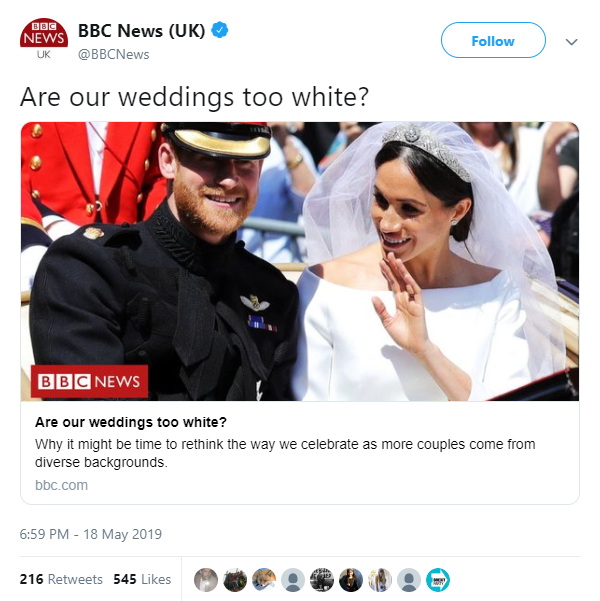Click the blue verified badge icon
This screenshot has height=601, width=600.
point(220,30)
